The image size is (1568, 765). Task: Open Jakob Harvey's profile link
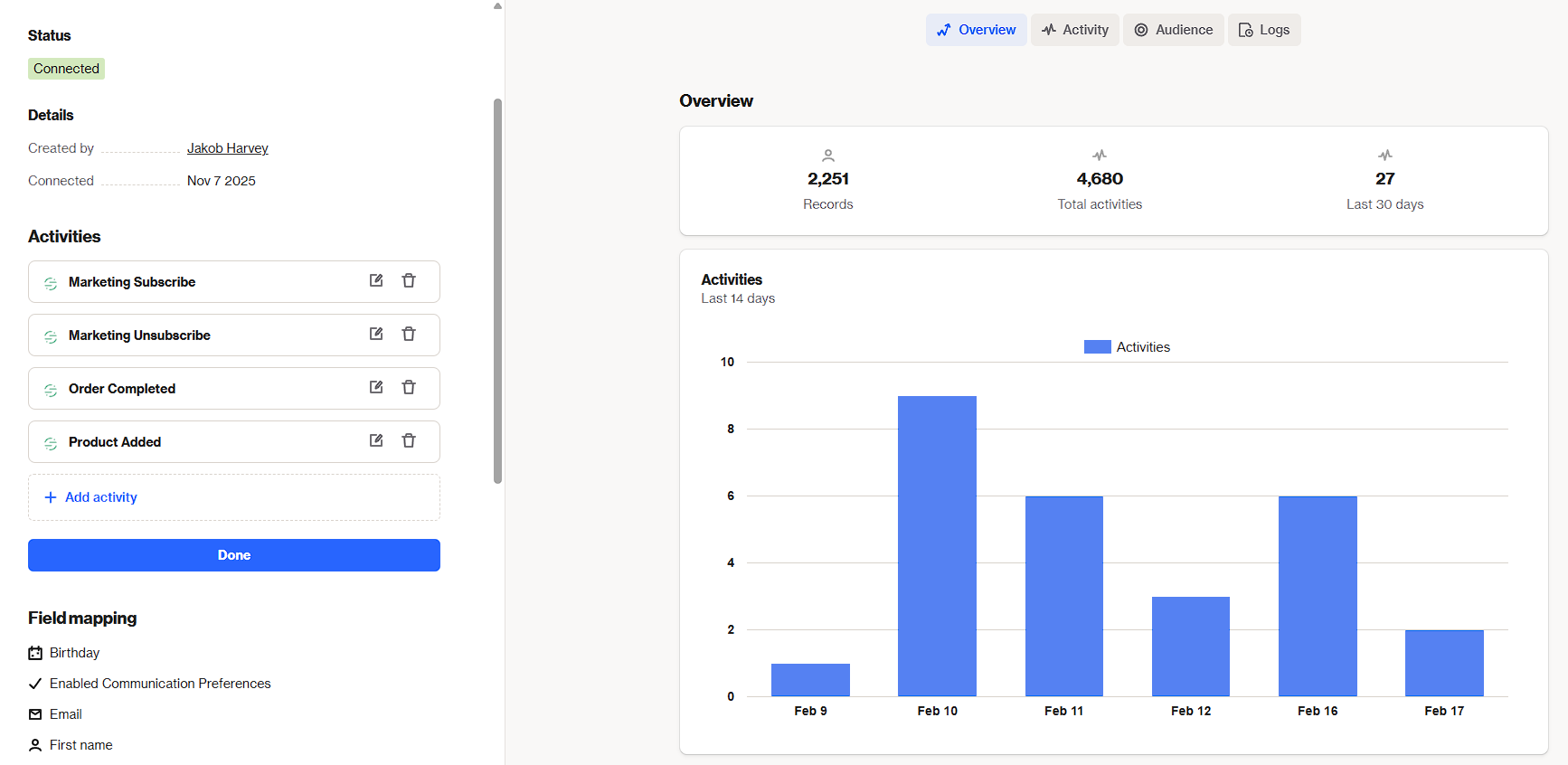(227, 148)
